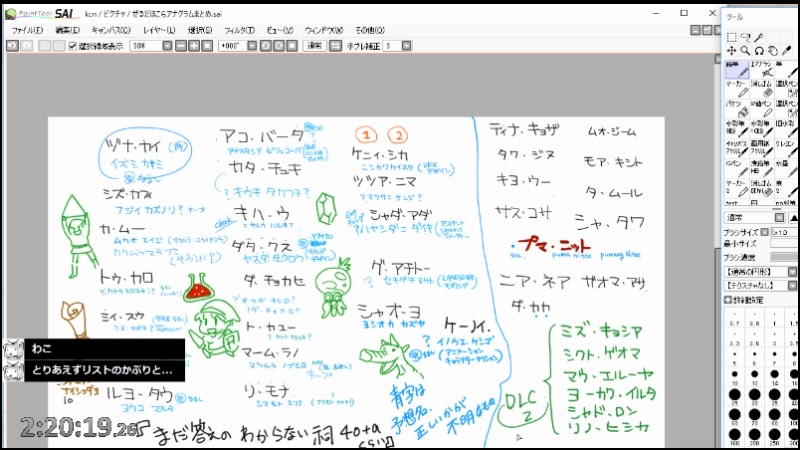
Task: Click the ブラシ濃度 brush density slider
Action: tap(785, 258)
